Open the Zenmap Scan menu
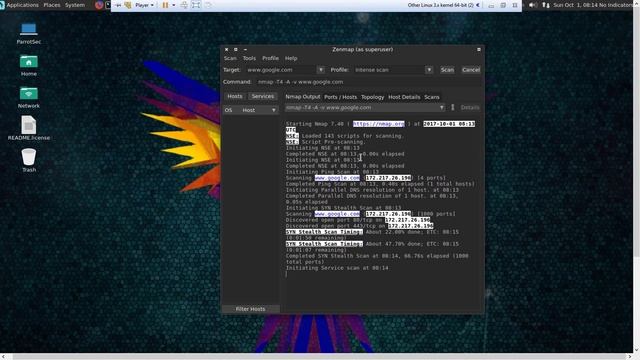Viewport: 640px width, 360px height. (230, 58)
